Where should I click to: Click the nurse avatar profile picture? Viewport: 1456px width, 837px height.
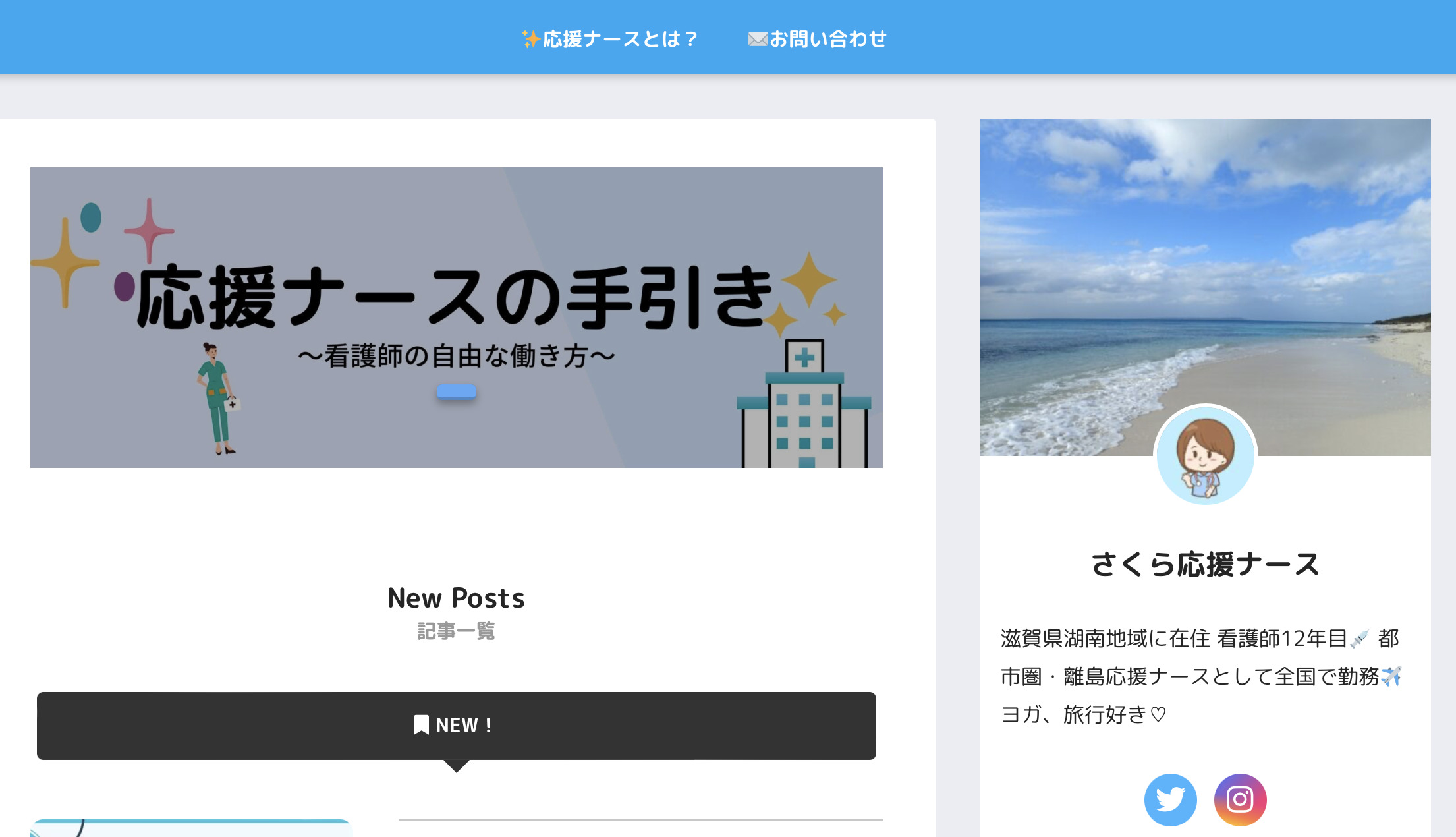point(1205,455)
